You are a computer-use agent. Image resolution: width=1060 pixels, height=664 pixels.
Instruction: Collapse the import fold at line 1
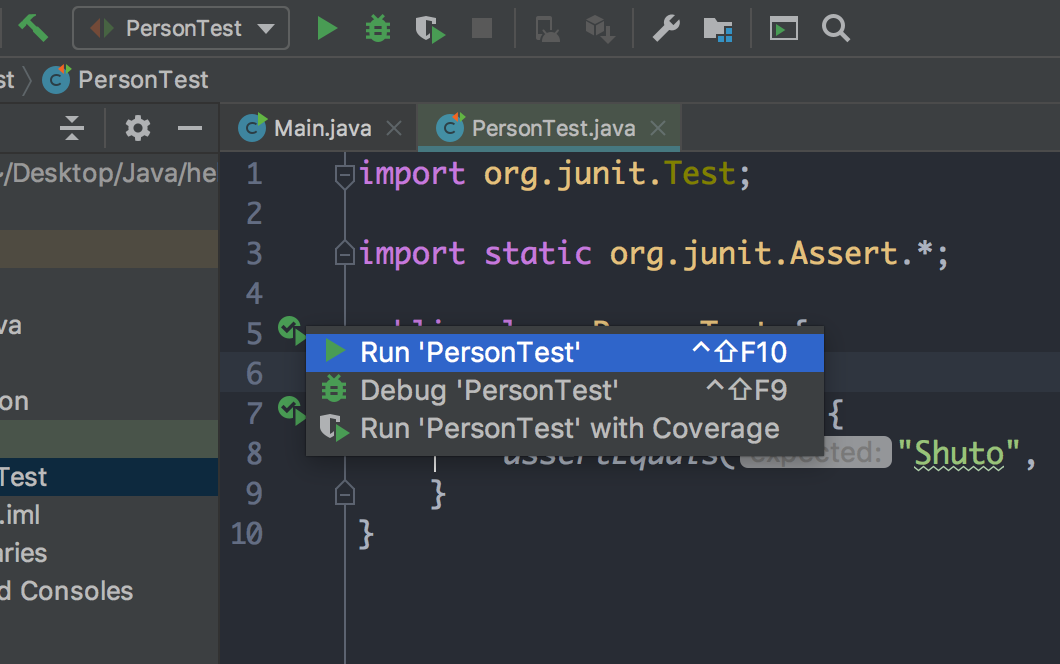coord(345,175)
